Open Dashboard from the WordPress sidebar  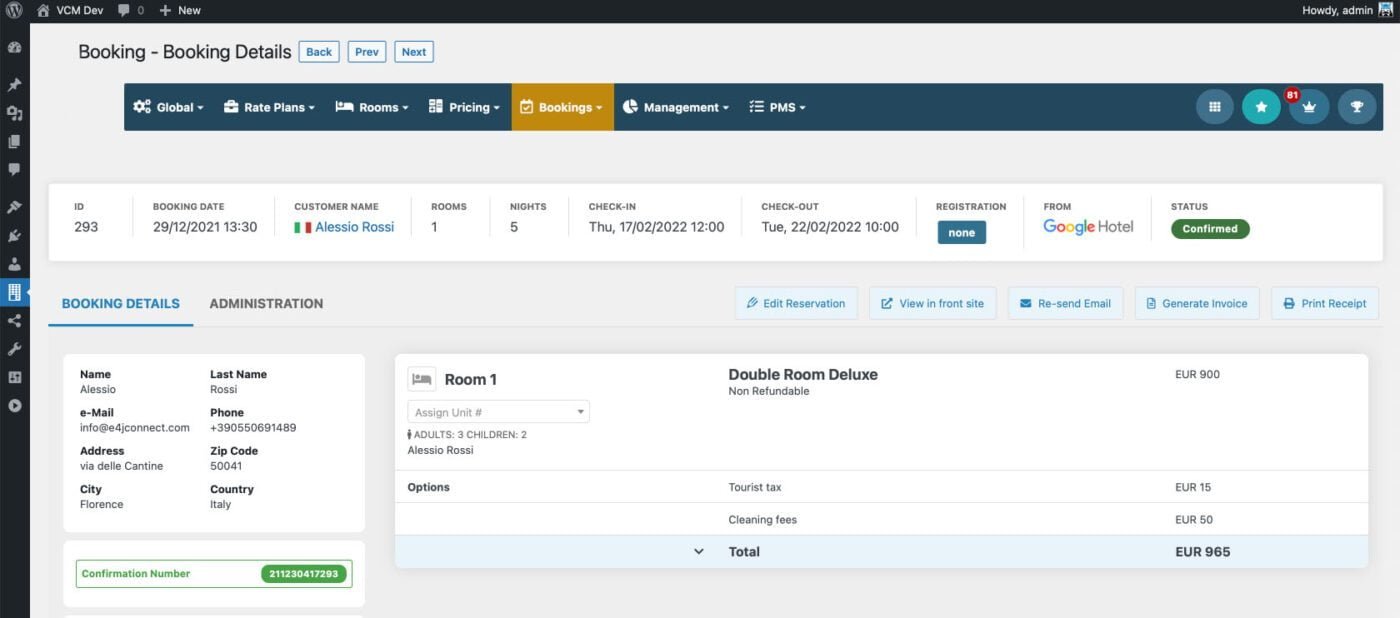pyautogui.click(x=14, y=47)
